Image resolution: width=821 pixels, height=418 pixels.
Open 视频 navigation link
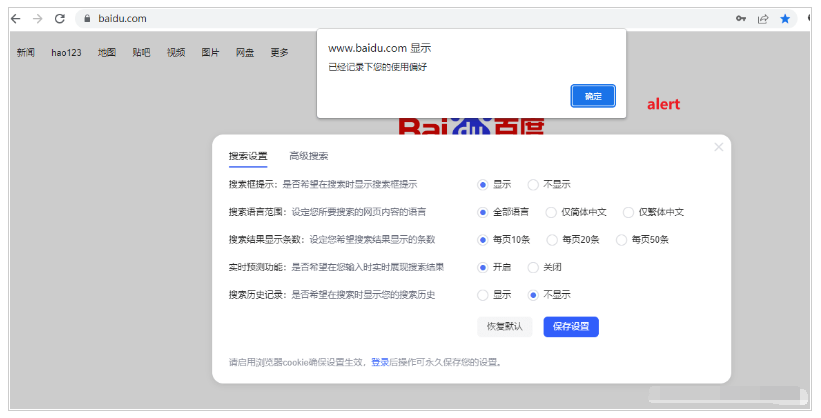point(176,52)
